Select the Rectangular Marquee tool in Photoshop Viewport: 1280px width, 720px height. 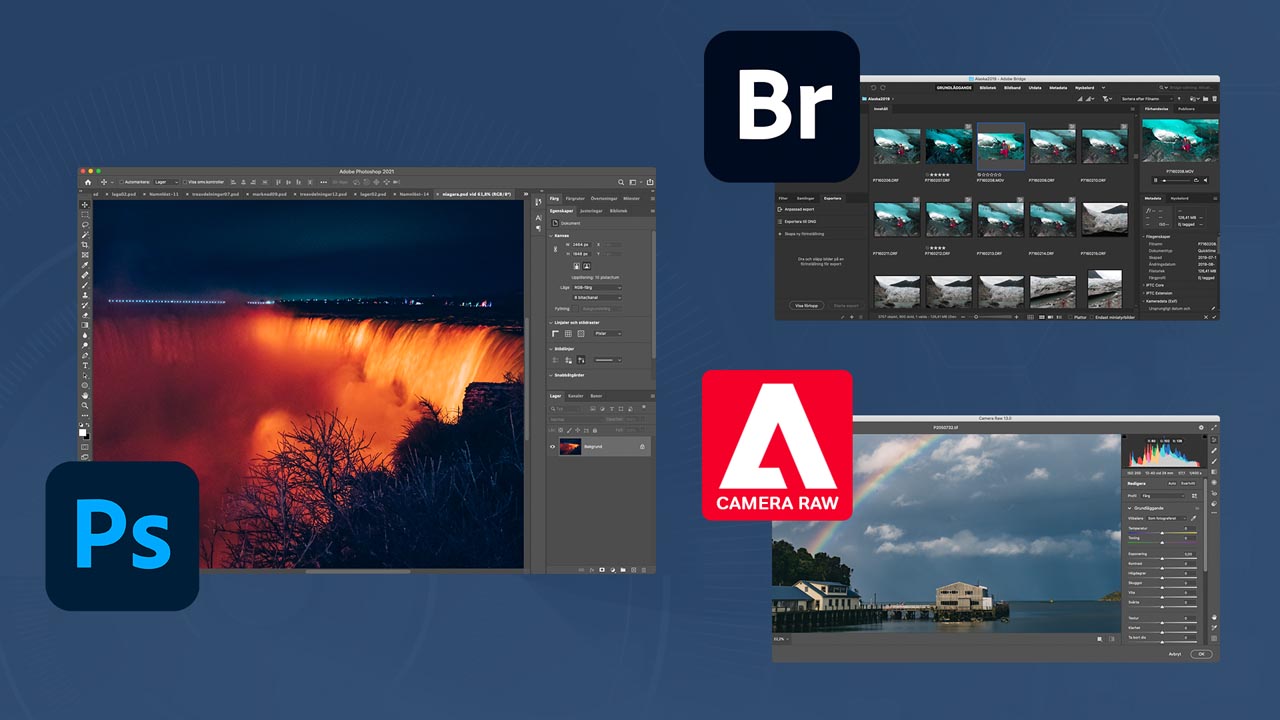(x=85, y=215)
